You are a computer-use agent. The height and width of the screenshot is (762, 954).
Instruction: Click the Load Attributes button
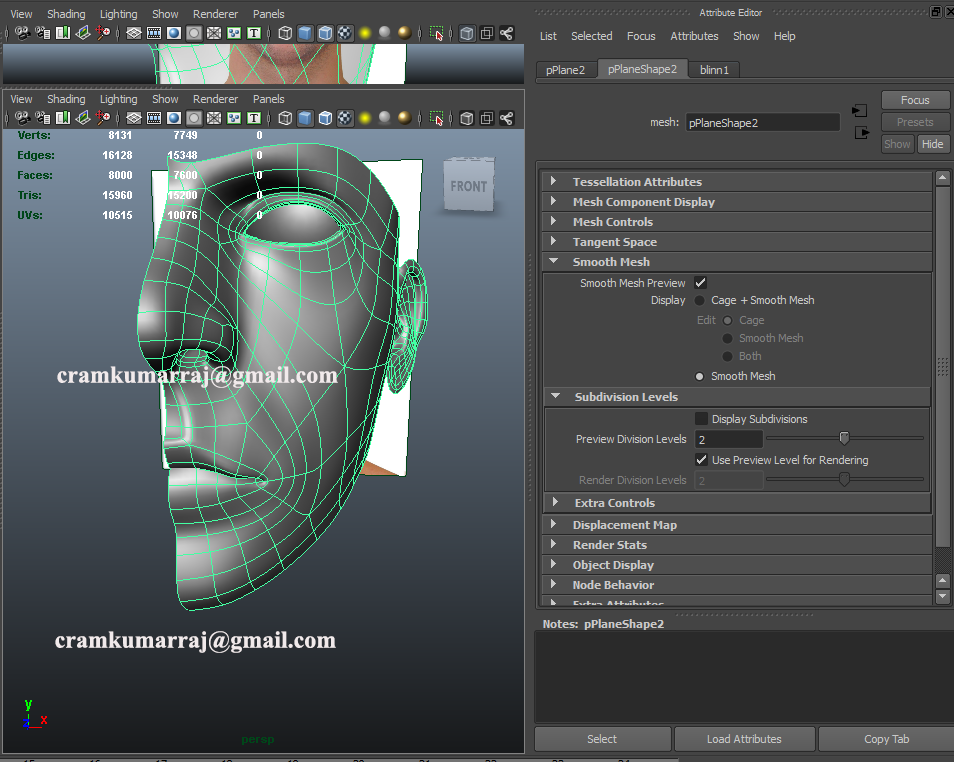tap(744, 738)
